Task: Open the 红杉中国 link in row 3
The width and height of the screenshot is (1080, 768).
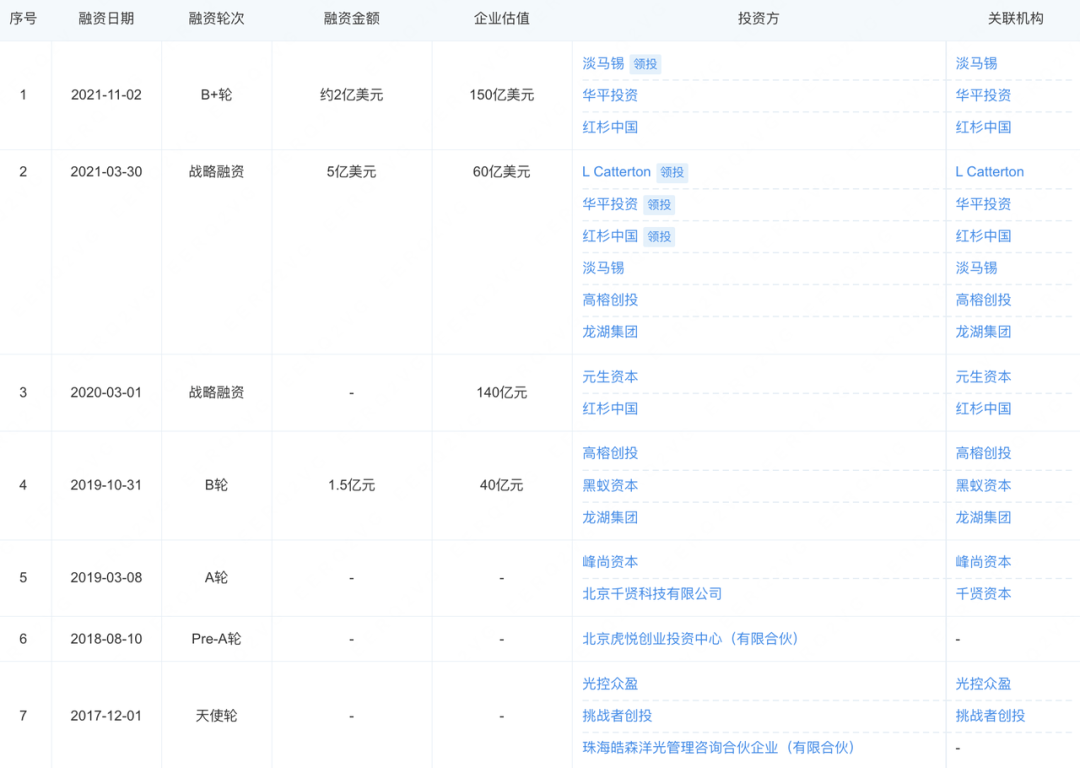Action: (x=610, y=409)
